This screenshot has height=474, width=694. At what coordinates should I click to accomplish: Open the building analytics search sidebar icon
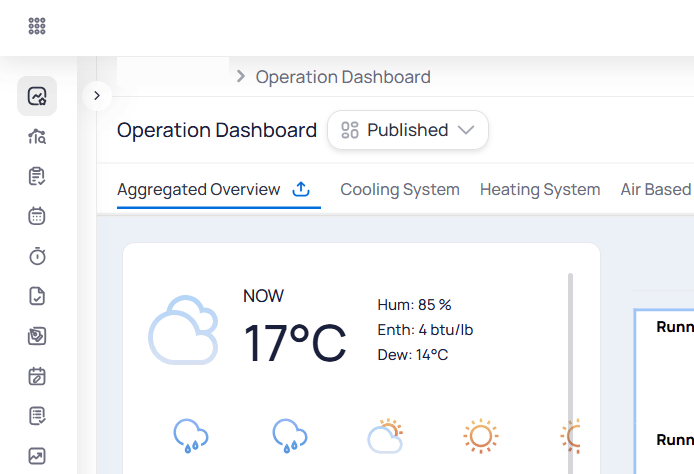pyautogui.click(x=37, y=136)
